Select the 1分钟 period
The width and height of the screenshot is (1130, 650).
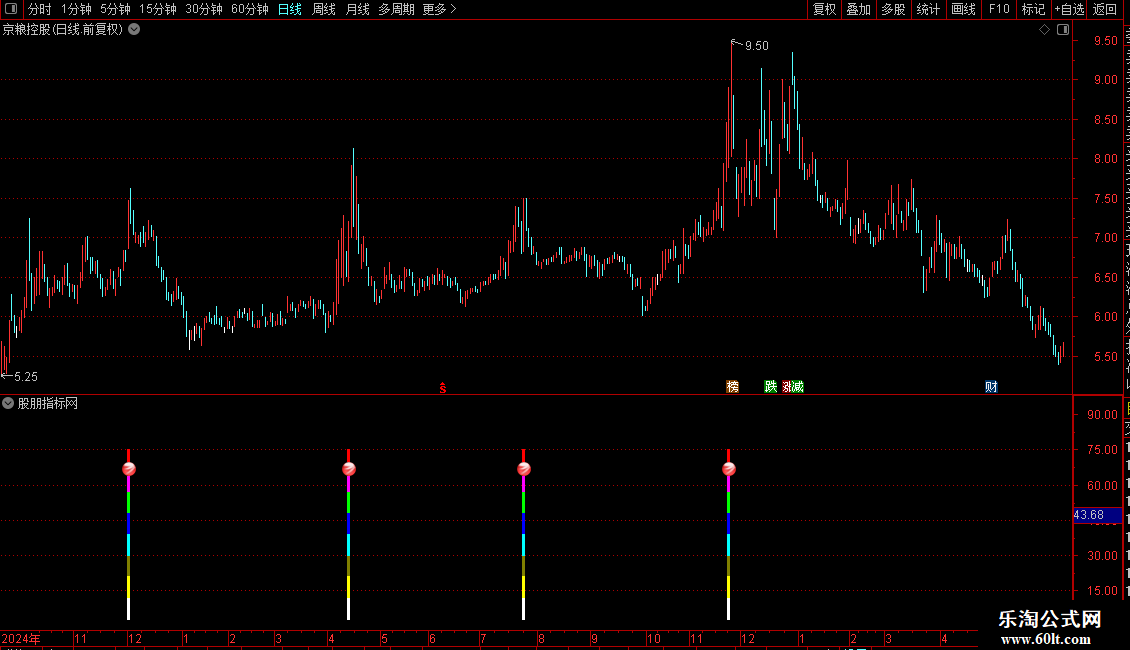coord(76,9)
